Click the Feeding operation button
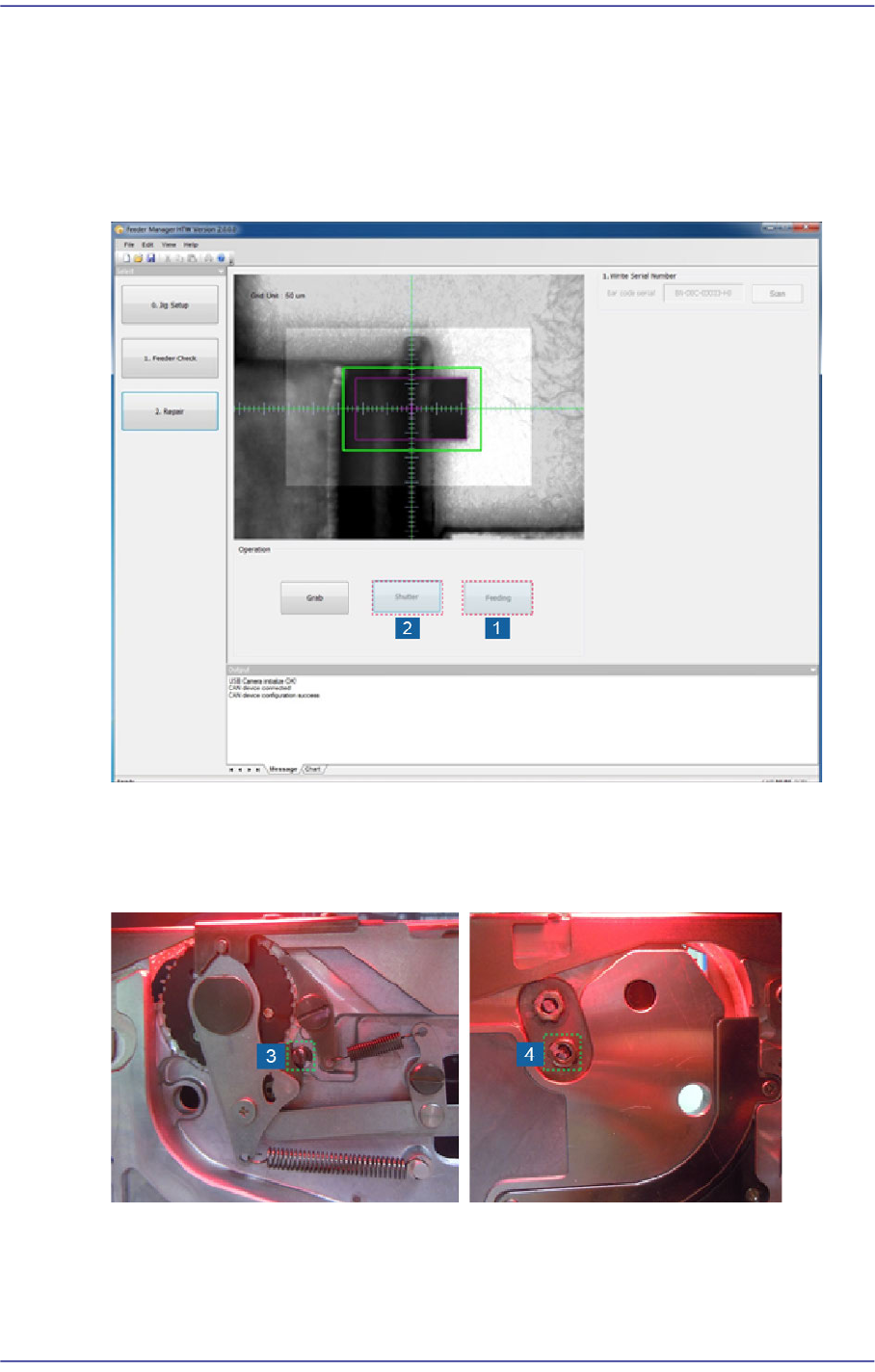 click(497, 597)
